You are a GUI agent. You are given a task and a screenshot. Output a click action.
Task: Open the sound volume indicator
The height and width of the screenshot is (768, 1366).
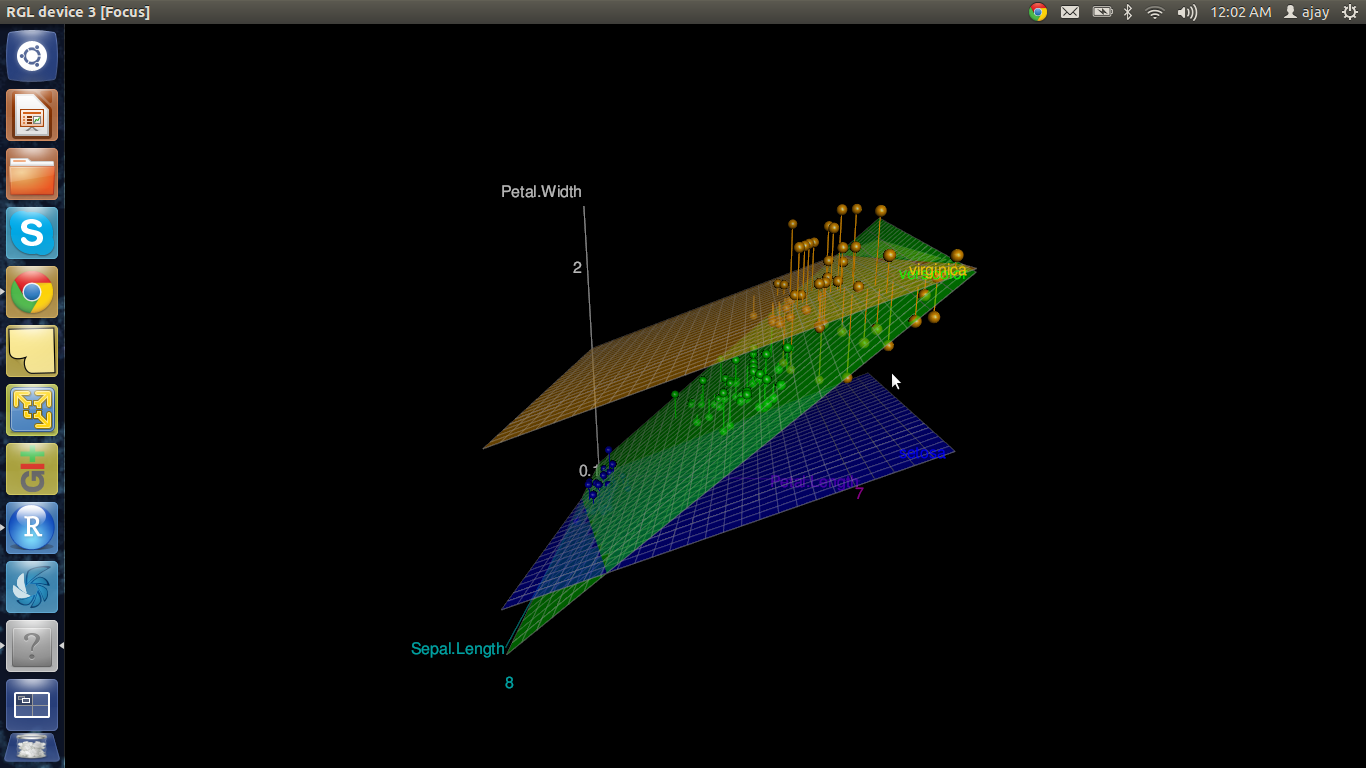(x=1187, y=12)
